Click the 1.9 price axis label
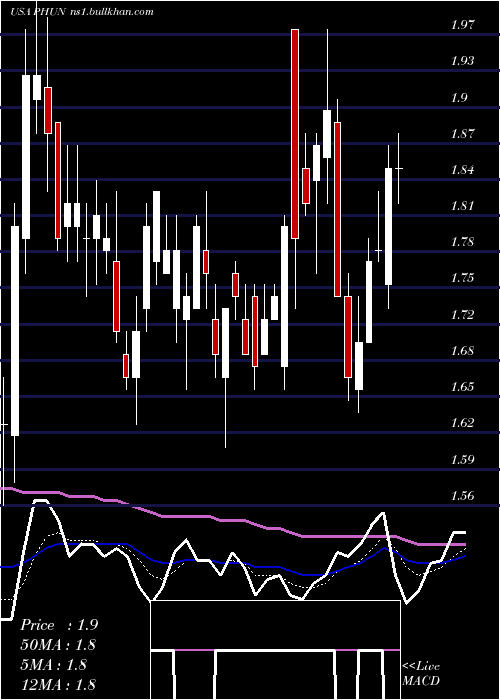This screenshot has width=500, height=700. click(x=460, y=97)
